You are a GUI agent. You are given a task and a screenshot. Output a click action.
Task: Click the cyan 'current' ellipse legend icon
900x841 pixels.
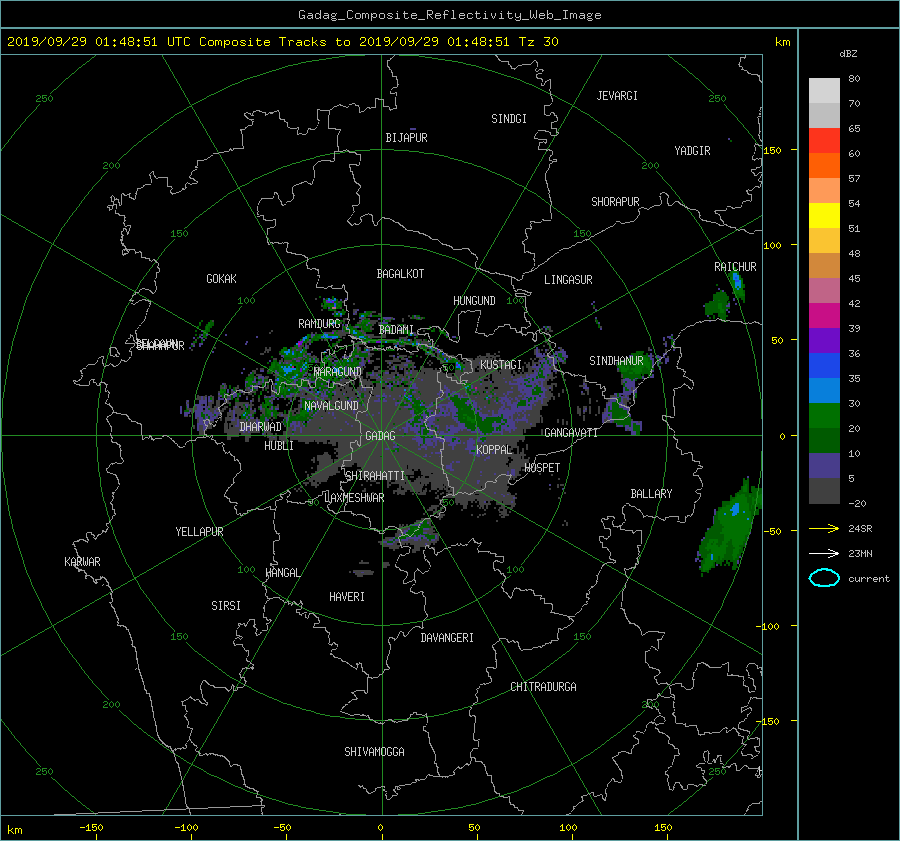pos(824,578)
